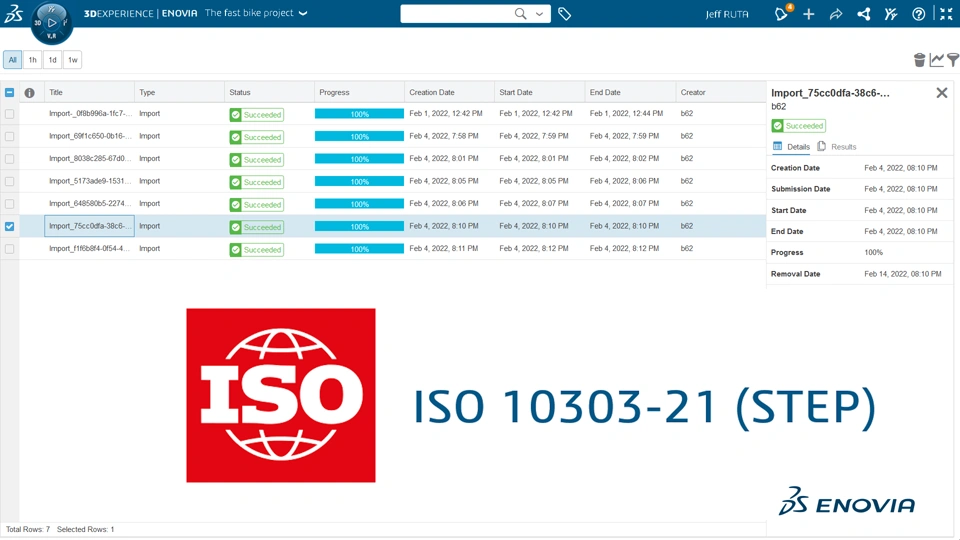The height and width of the screenshot is (540, 960).
Task: Click the Details tab icon
Action: pyautogui.click(x=778, y=146)
